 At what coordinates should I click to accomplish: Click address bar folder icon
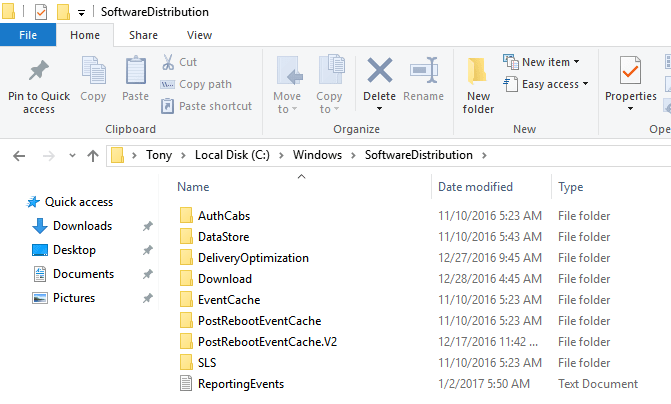[x=117, y=155]
